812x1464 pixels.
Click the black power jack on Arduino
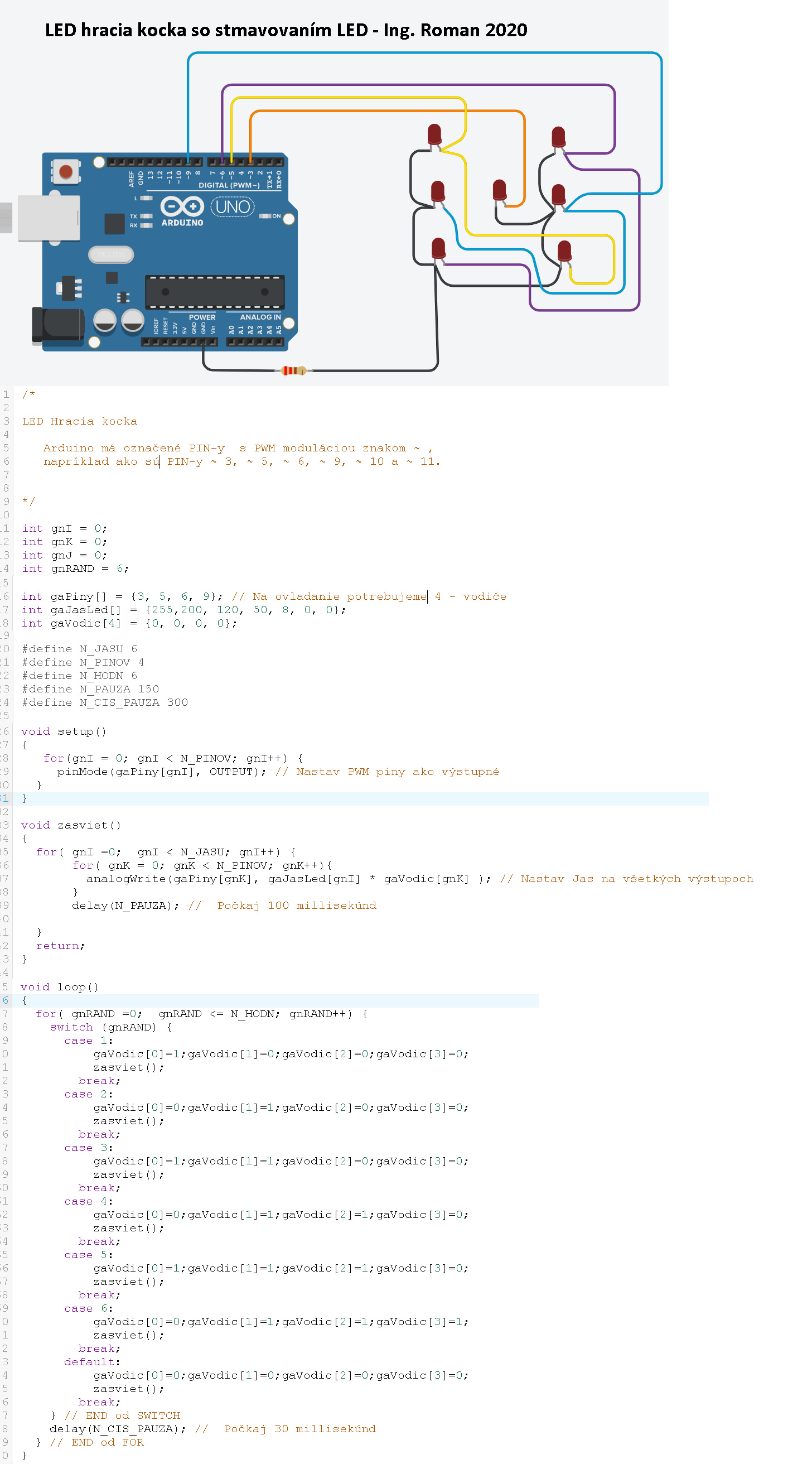pos(57,325)
